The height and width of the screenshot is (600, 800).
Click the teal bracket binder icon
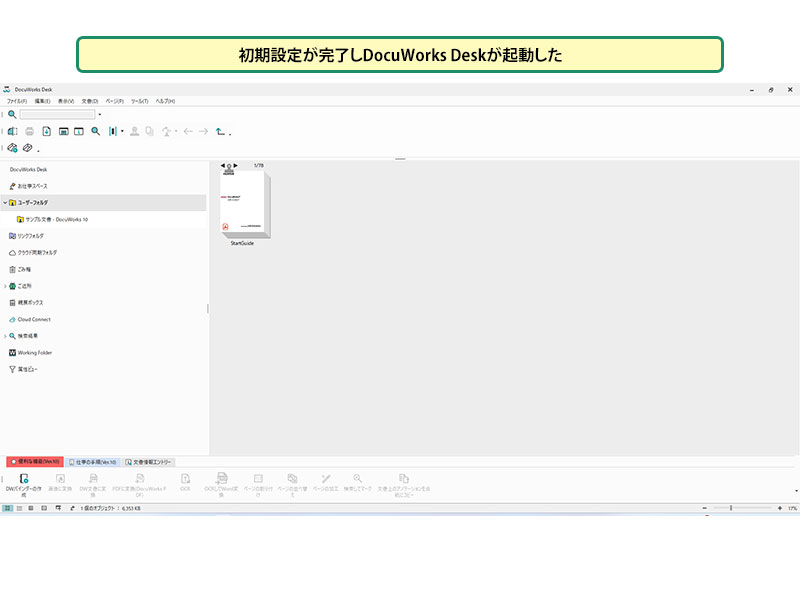click(112, 131)
